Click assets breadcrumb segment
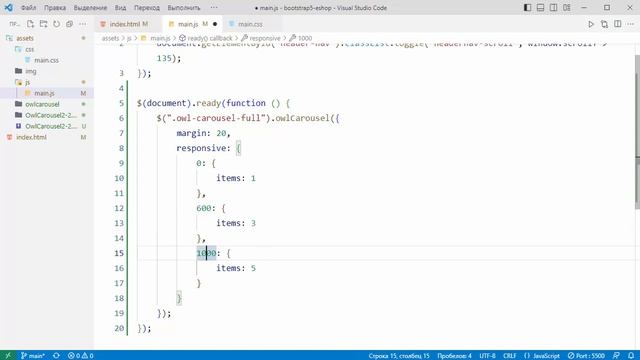This screenshot has height=360, width=640. pyautogui.click(x=110, y=38)
